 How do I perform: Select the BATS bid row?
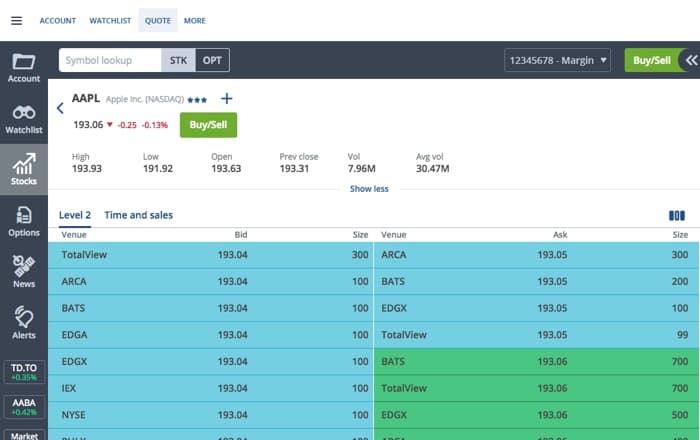click(210, 308)
